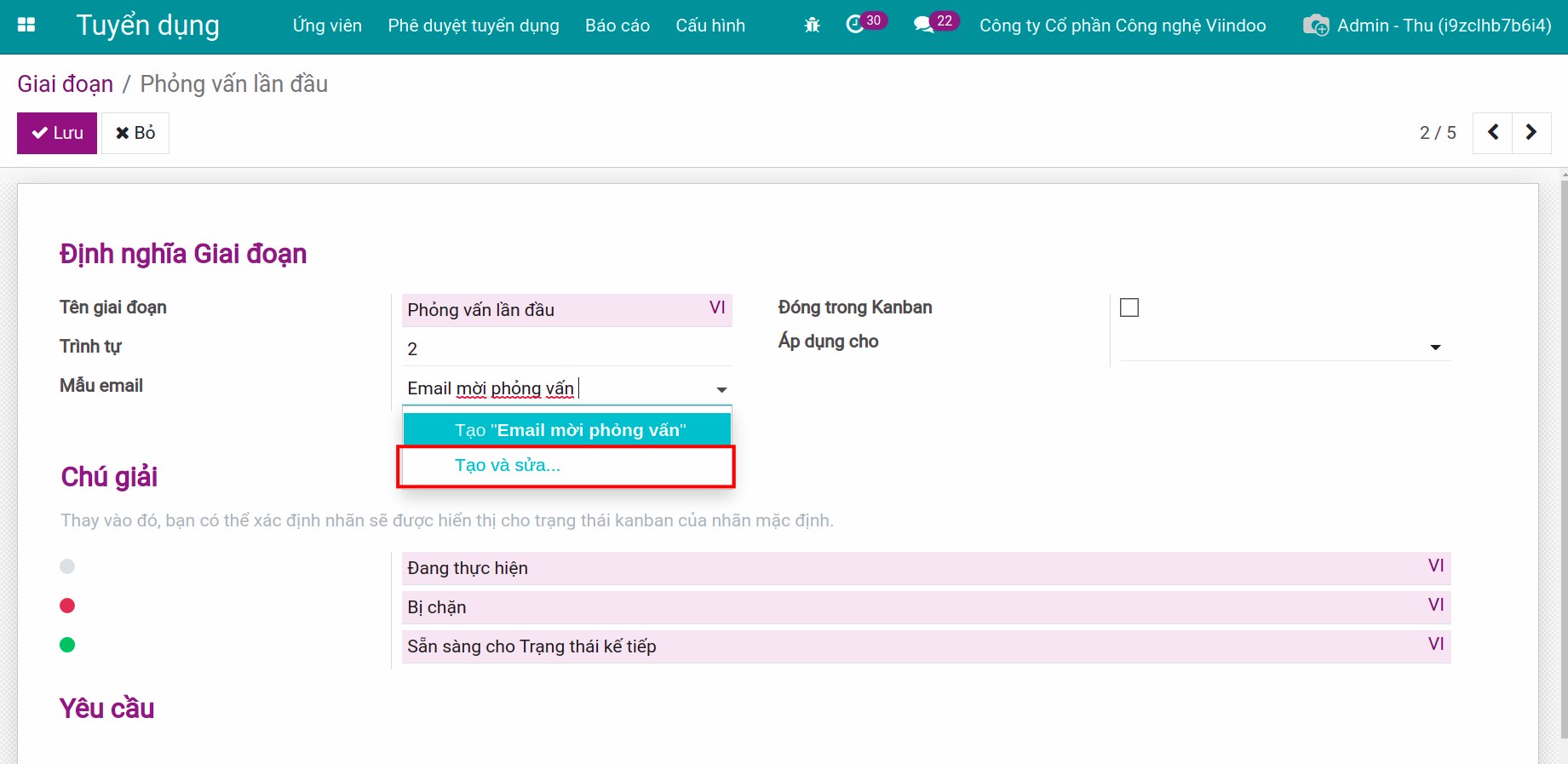Choose Tạo và sửa... option

(x=508, y=465)
